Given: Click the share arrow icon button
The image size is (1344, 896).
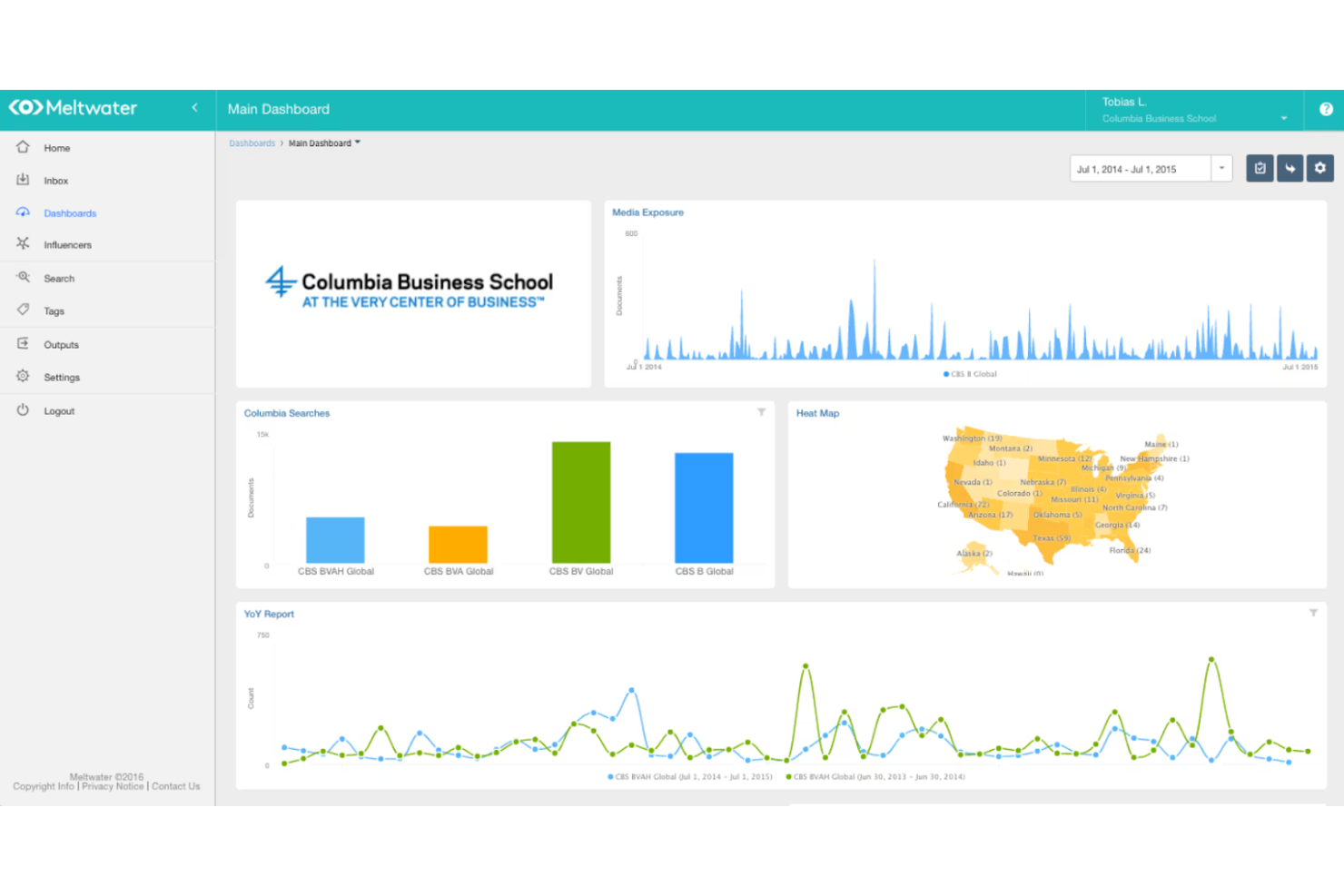Looking at the screenshot, I should coord(1290,168).
